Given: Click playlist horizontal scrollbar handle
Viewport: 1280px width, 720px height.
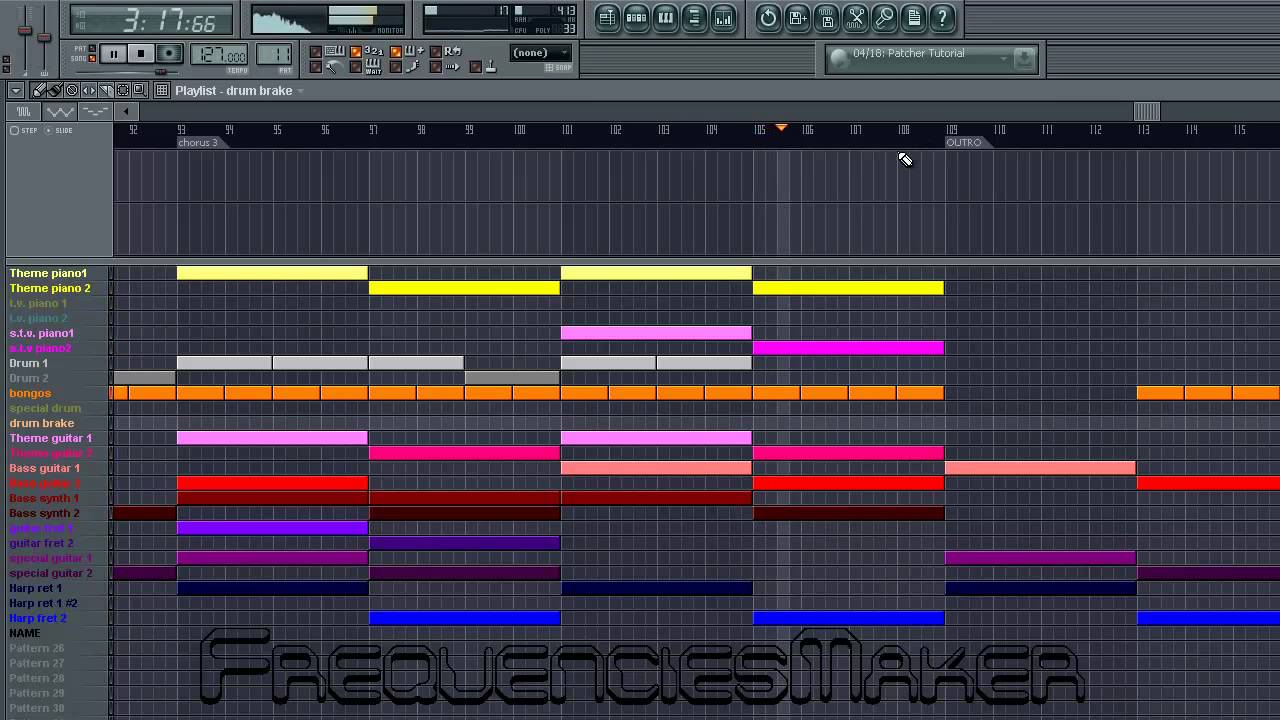Looking at the screenshot, I should coord(1146,111).
